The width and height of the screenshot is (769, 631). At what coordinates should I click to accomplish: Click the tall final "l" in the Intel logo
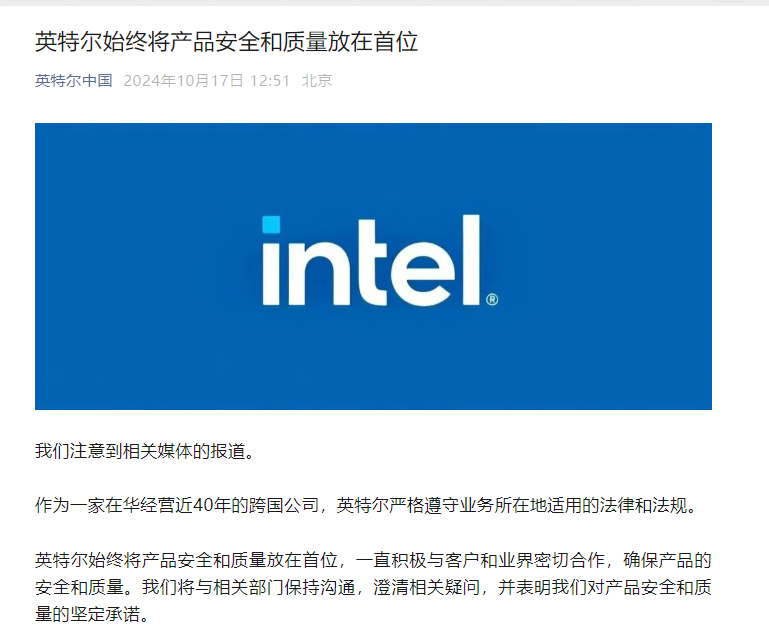tap(473, 258)
